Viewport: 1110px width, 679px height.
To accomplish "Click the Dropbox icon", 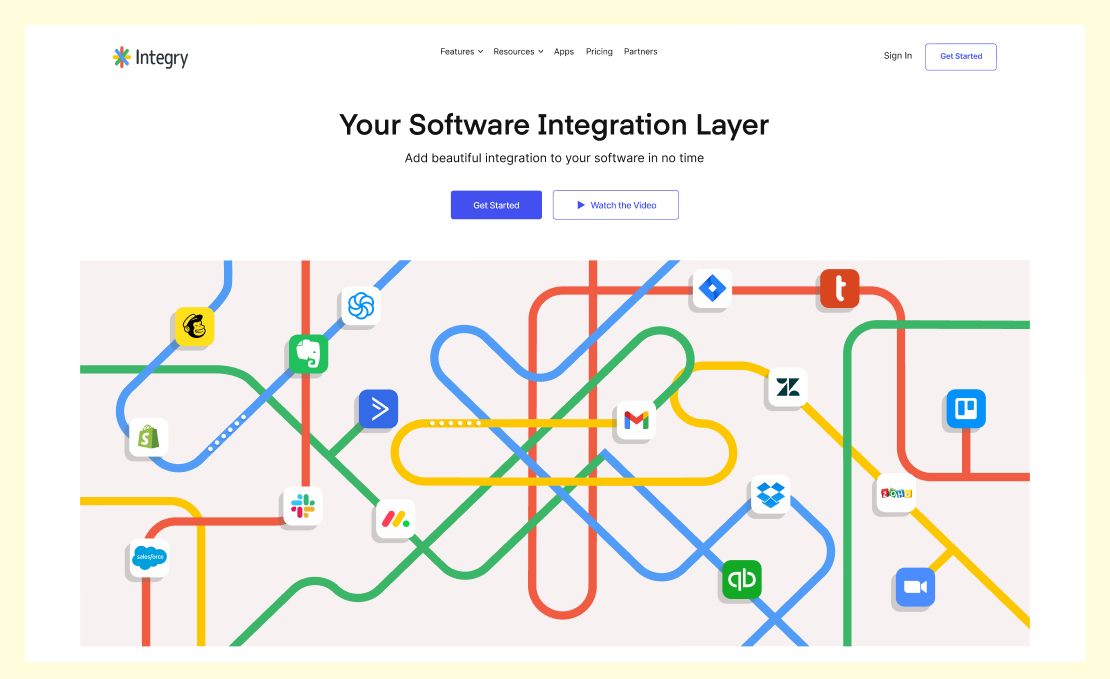I will click(x=770, y=494).
